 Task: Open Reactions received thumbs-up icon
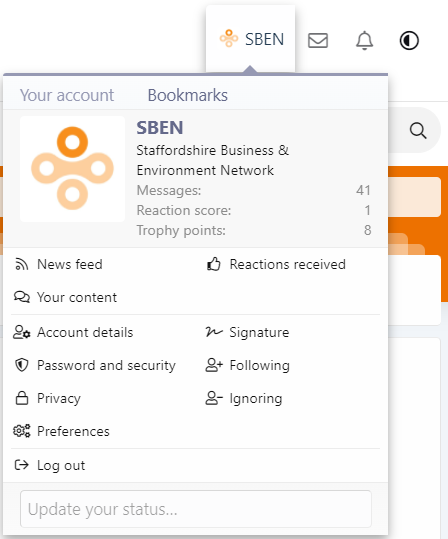tap(214, 264)
